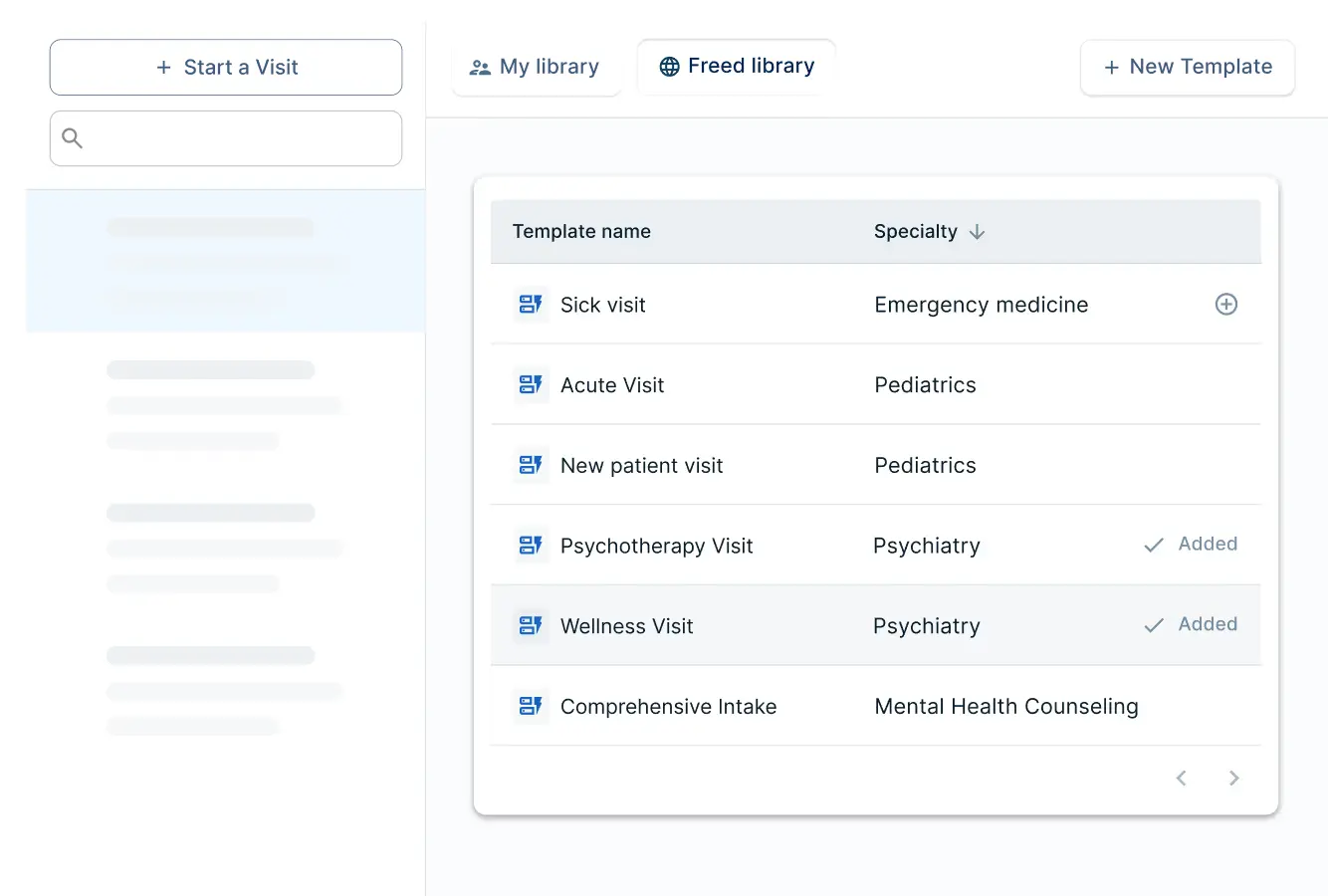Click the Start a Visit button

(x=226, y=68)
